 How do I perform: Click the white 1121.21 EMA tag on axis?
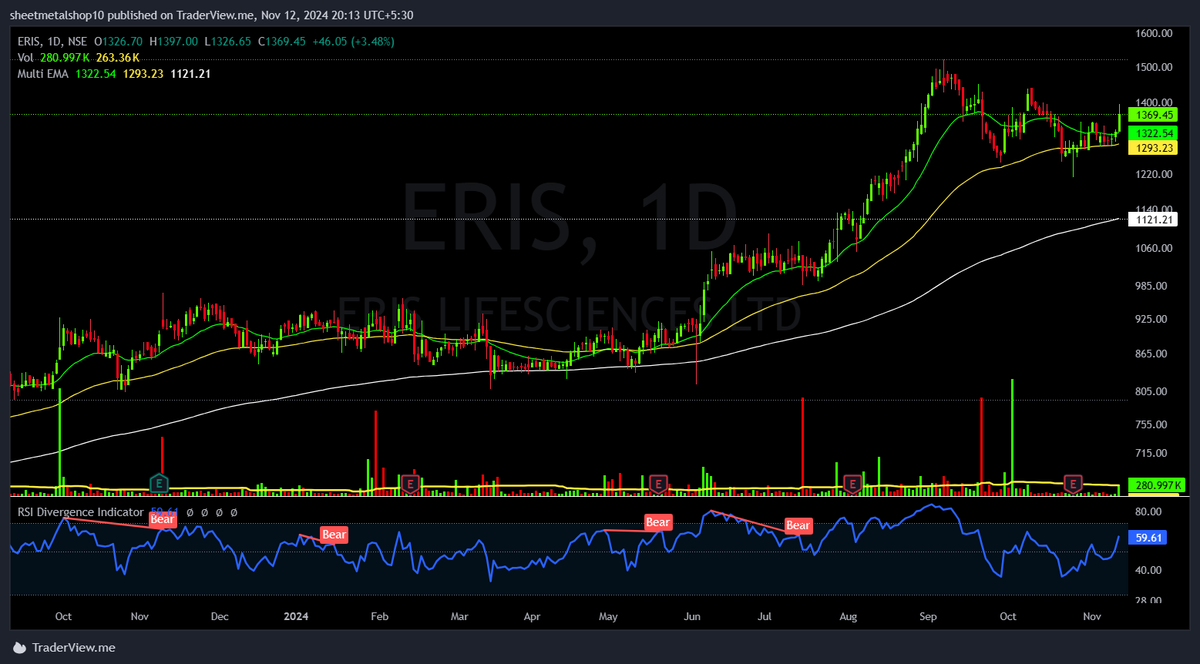[x=1154, y=218]
